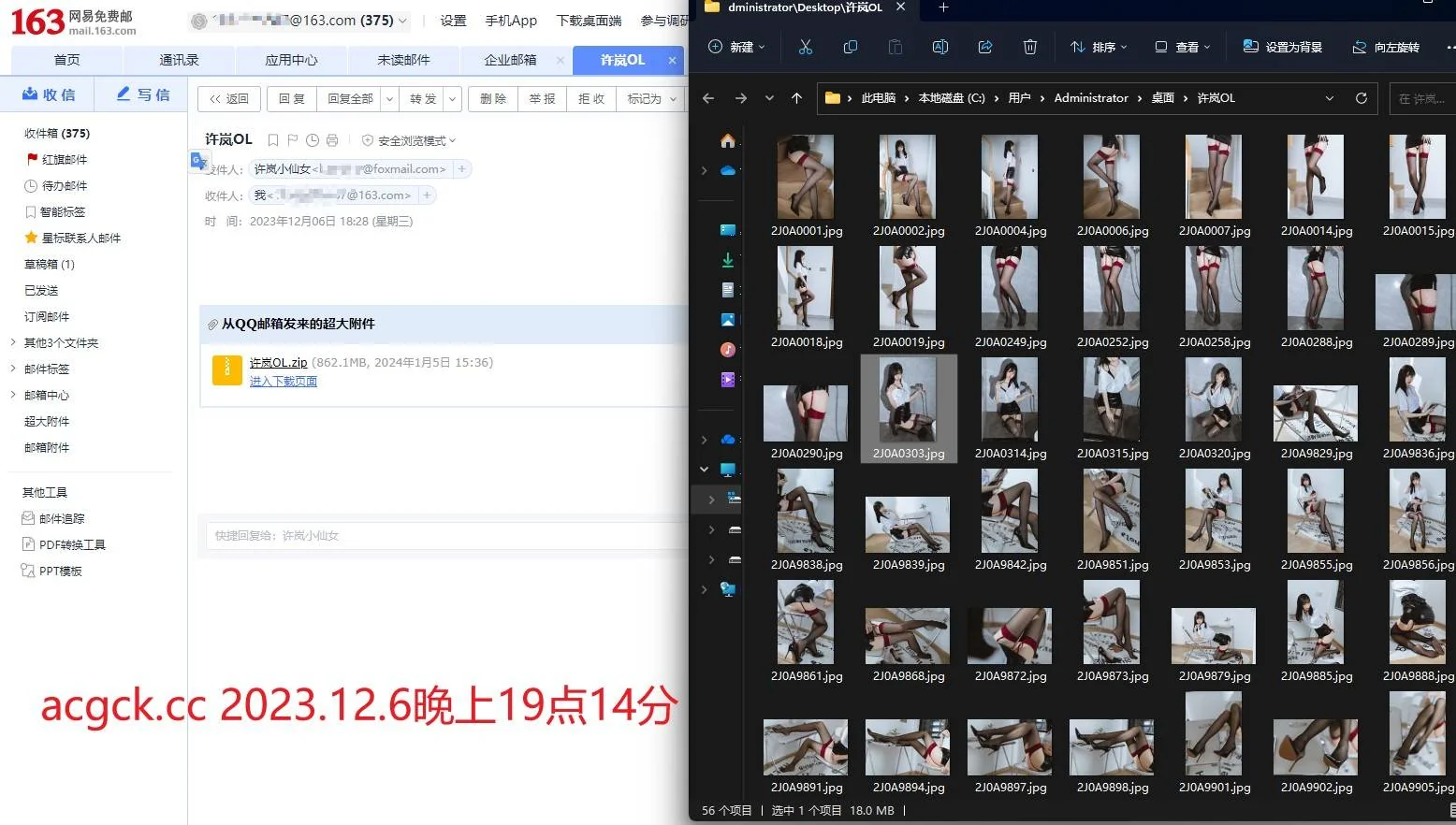The height and width of the screenshot is (825, 1456).
Task: Expand the 排序 sort menu
Action: pyautogui.click(x=1099, y=47)
